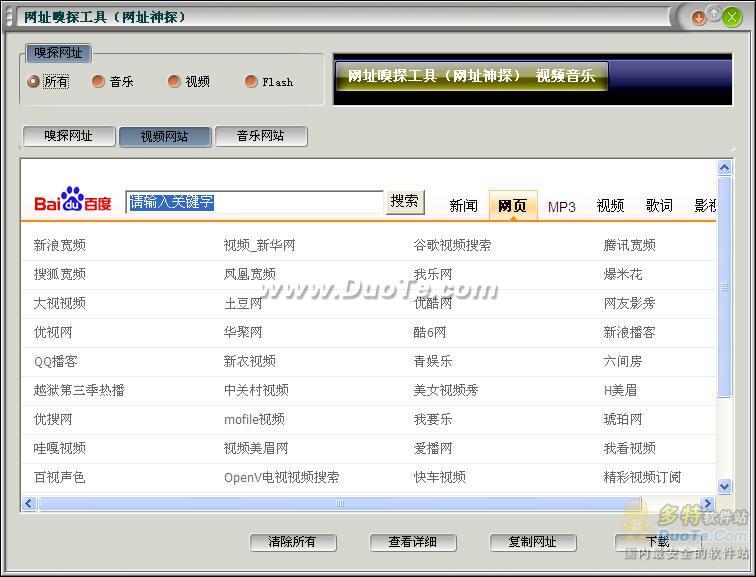Screen dimensions: 756x577
Task: Click the Baidu logo
Action: coord(73,199)
